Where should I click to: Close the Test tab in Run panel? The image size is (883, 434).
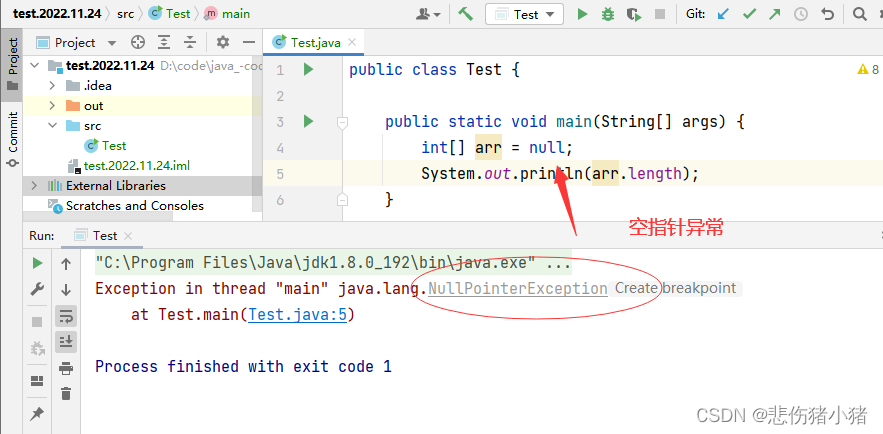pyautogui.click(x=128, y=236)
